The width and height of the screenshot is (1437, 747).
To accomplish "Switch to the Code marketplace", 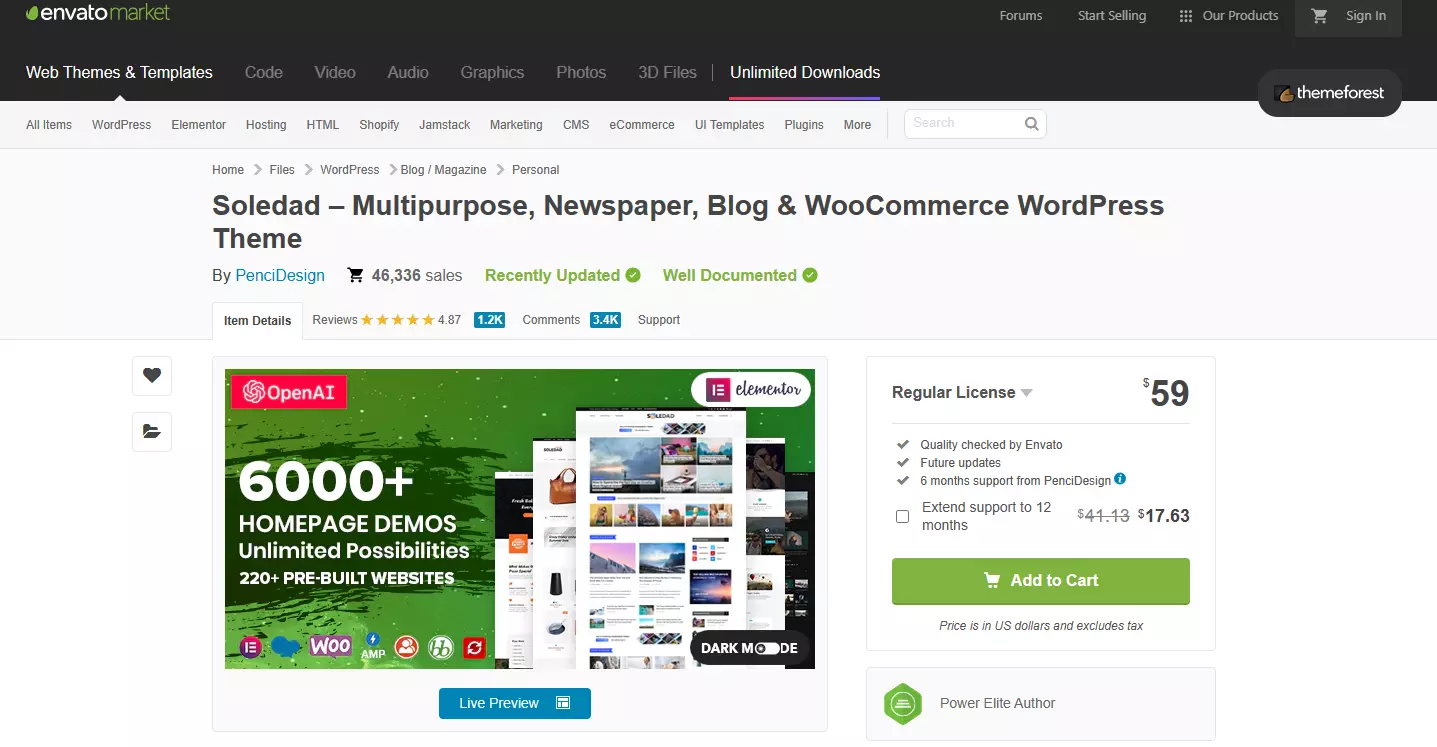I will click(264, 72).
